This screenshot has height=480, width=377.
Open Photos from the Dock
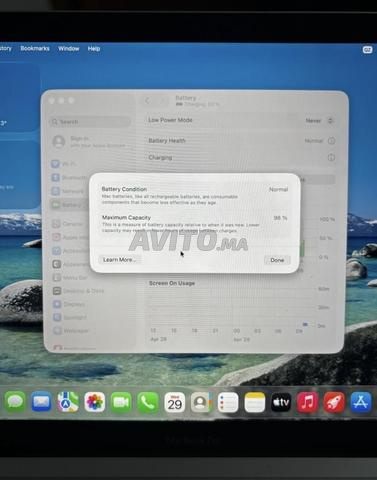95,402
